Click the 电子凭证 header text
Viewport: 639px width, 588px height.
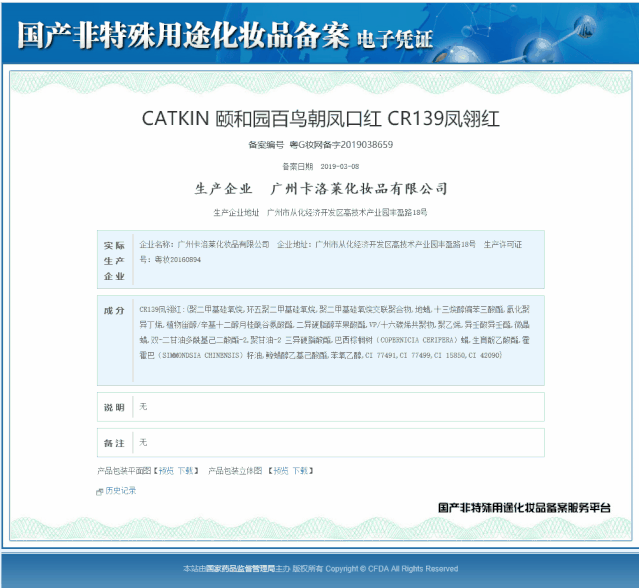[394, 40]
